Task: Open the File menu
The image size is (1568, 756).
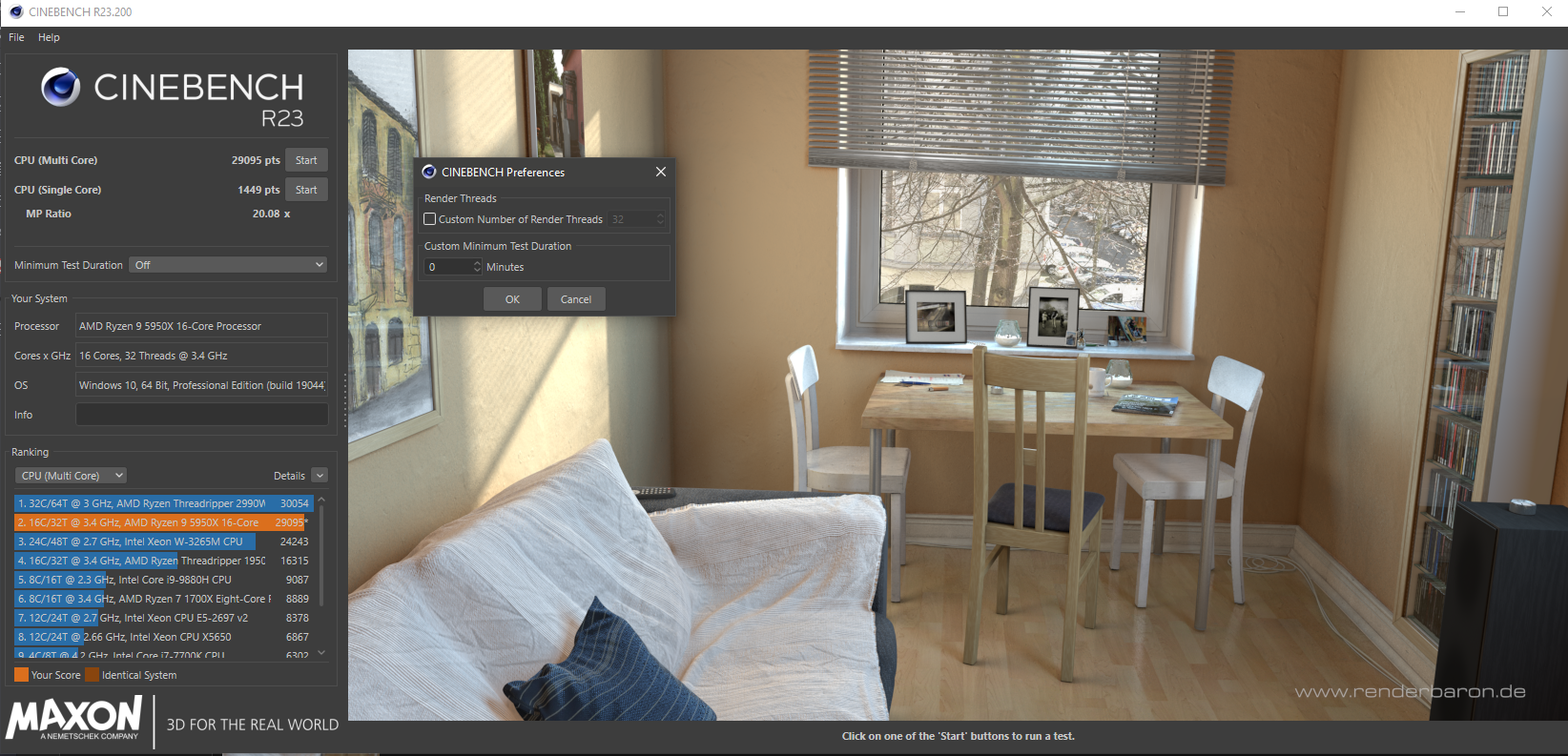Action: coord(16,37)
